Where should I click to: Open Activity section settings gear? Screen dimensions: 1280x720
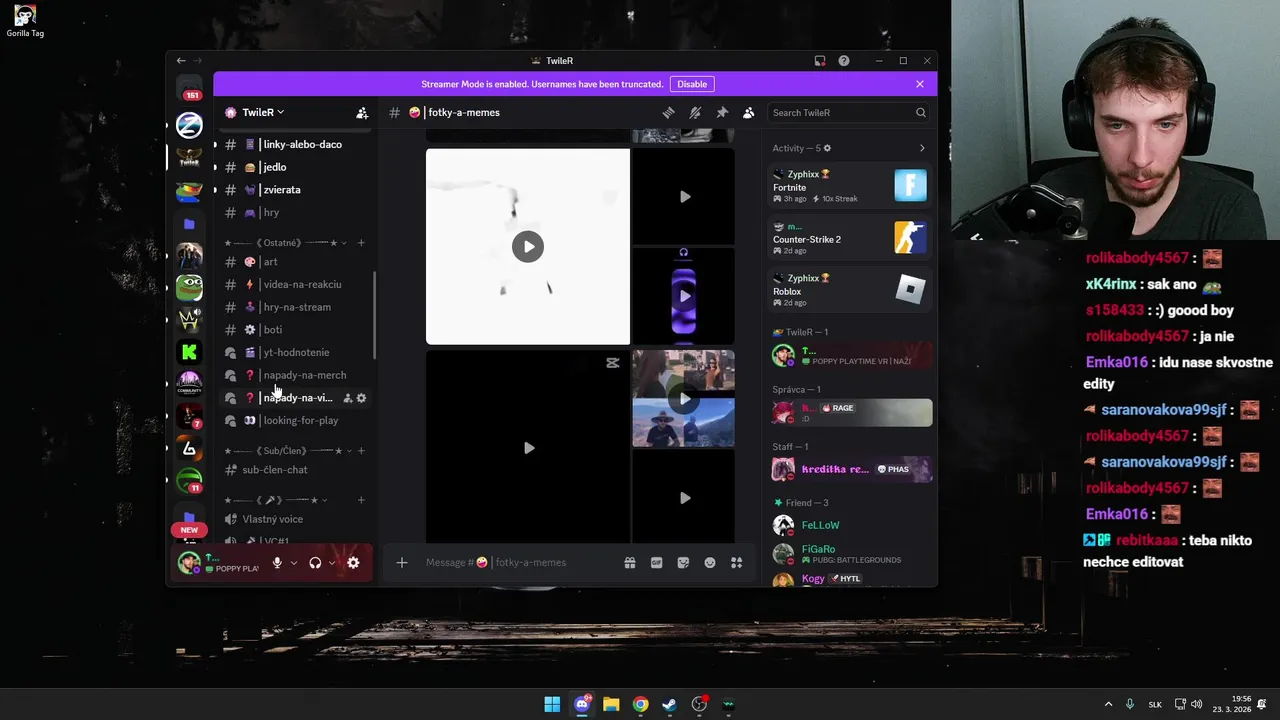coord(827,148)
